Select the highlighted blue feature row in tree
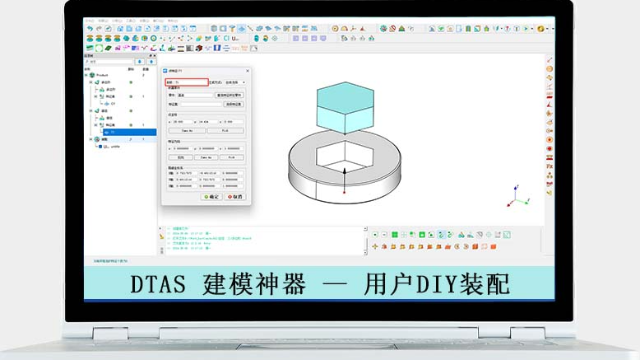Screen dimensions: 640x360 coord(129,132)
